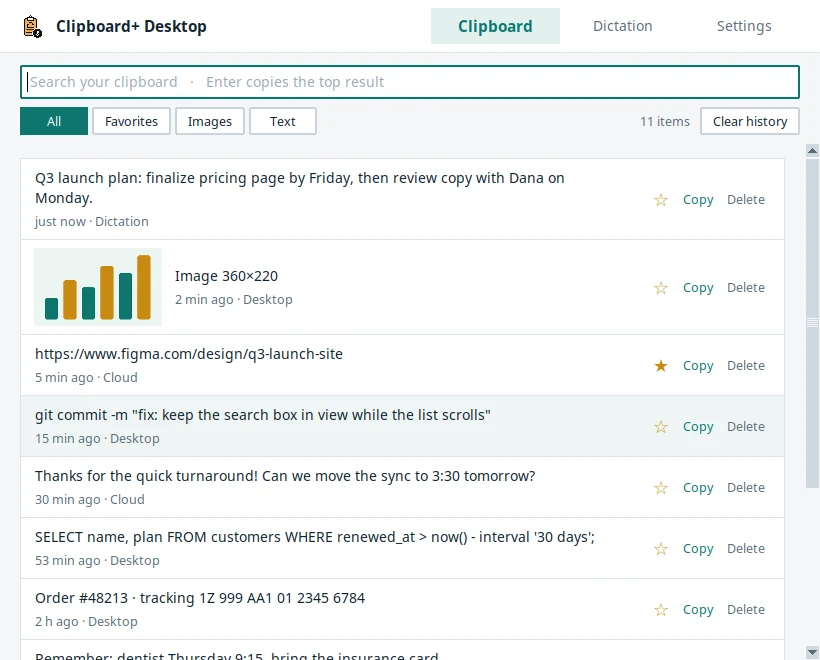Star the Image 360×220 item
The height and width of the screenshot is (660, 820).
(x=660, y=288)
